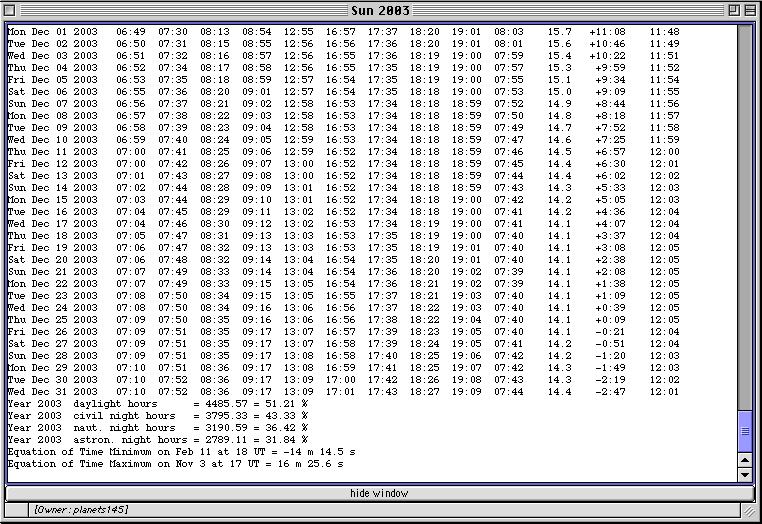Click the Owner: planets145 status text
The image size is (762, 524).
pos(80,510)
